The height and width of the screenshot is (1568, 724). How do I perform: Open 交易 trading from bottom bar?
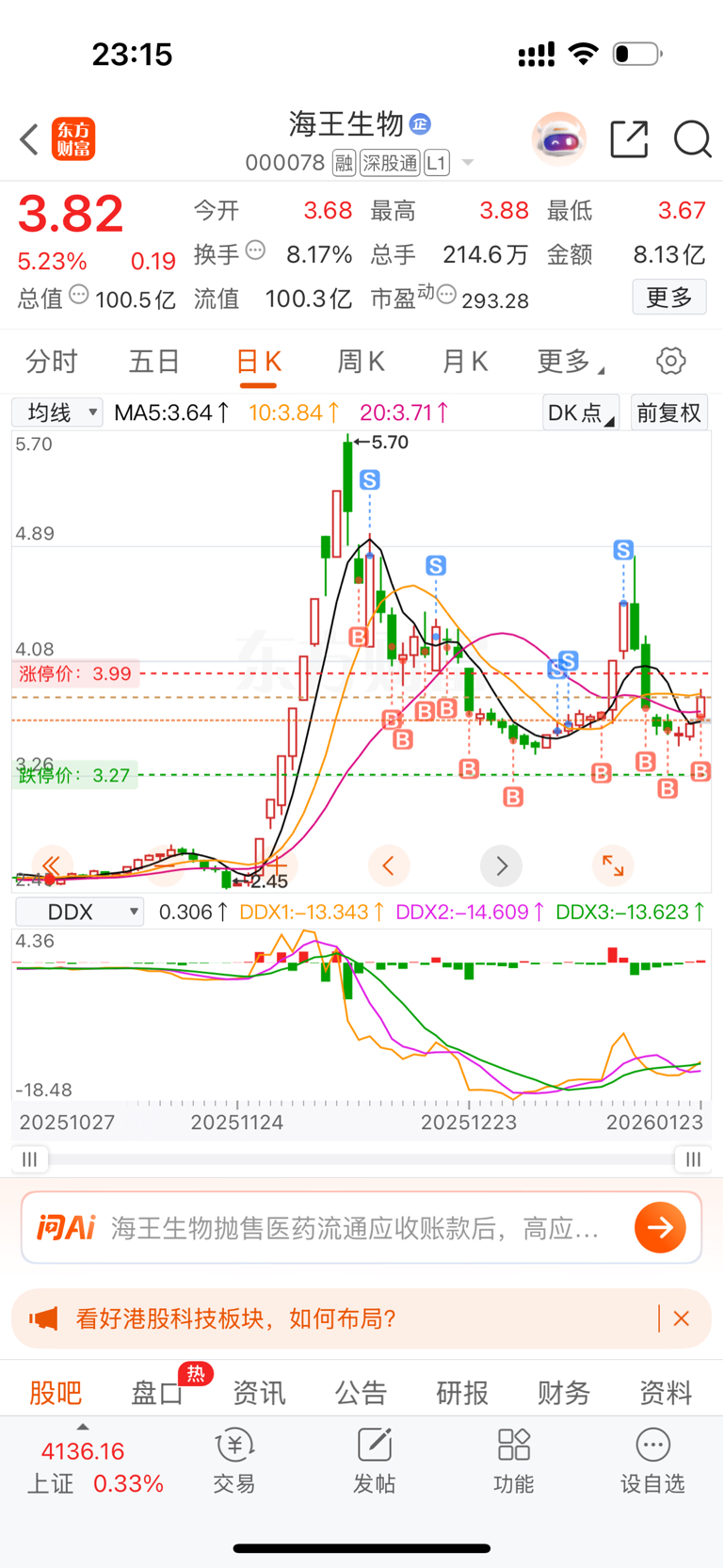(234, 1461)
